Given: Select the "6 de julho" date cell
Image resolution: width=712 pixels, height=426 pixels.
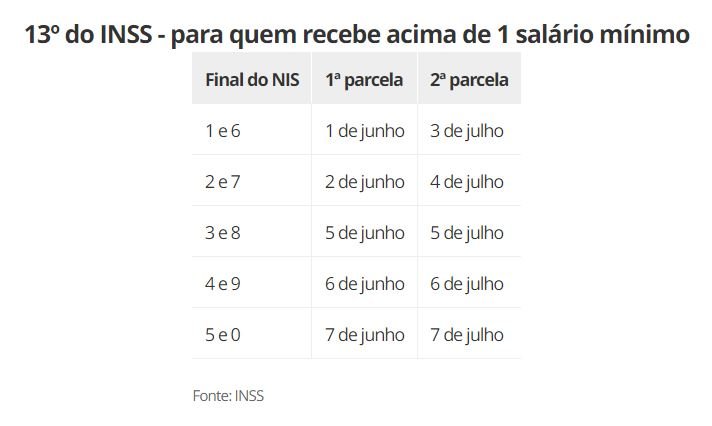Looking at the screenshot, I should click(x=467, y=284).
